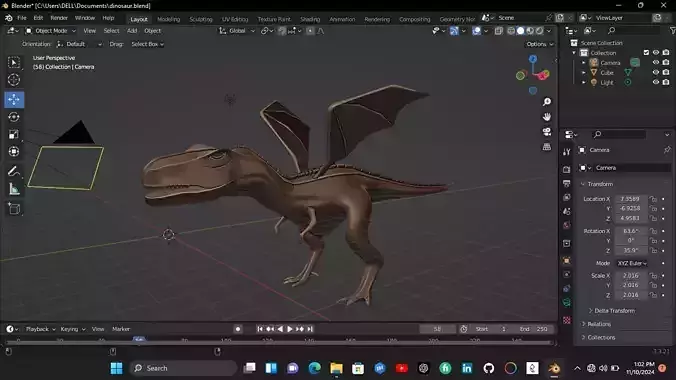Image resolution: width=676 pixels, height=380 pixels.
Task: Open the viewport Add menu
Action: [x=132, y=31]
